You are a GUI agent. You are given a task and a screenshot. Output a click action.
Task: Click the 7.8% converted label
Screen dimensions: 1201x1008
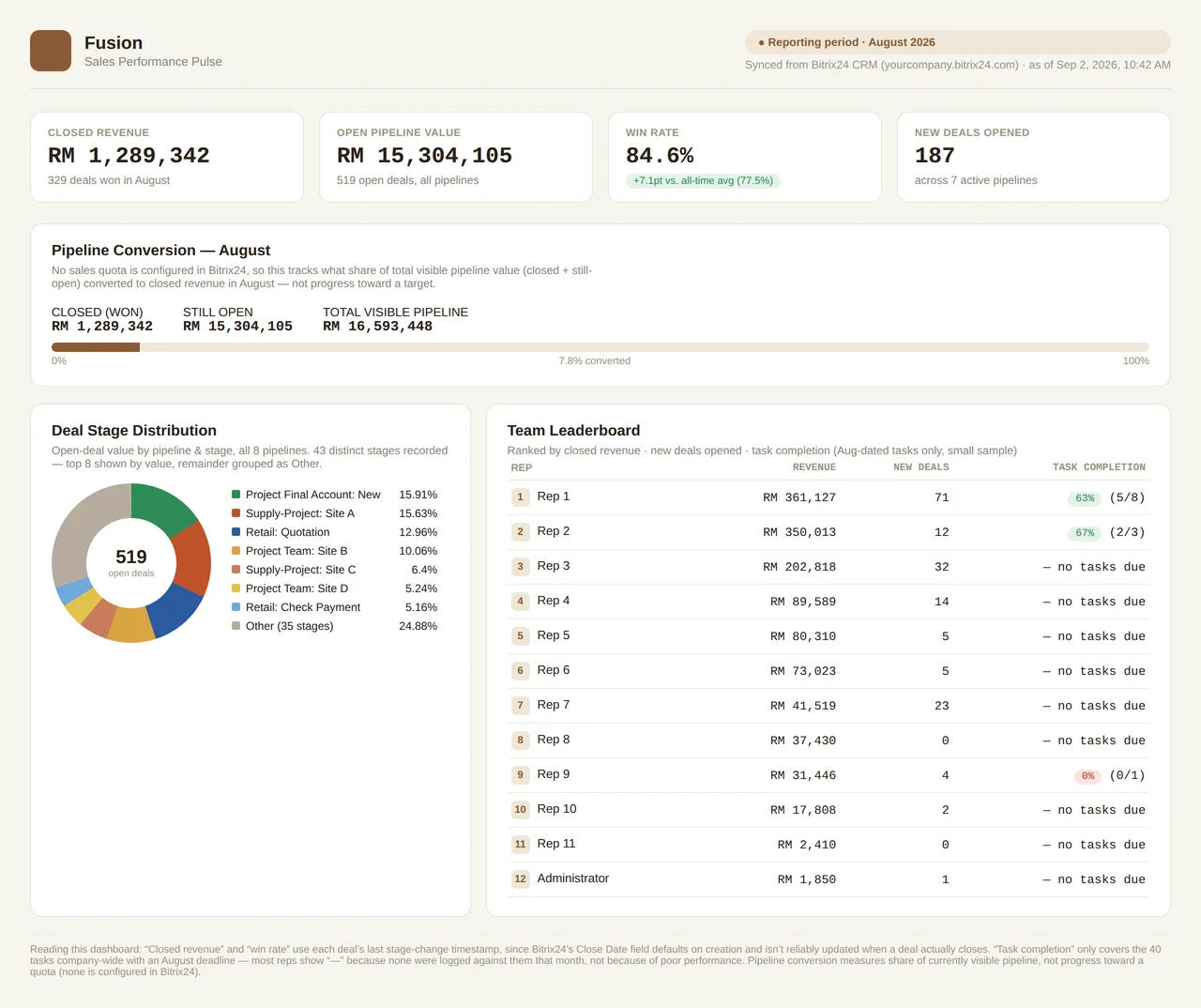coord(595,360)
